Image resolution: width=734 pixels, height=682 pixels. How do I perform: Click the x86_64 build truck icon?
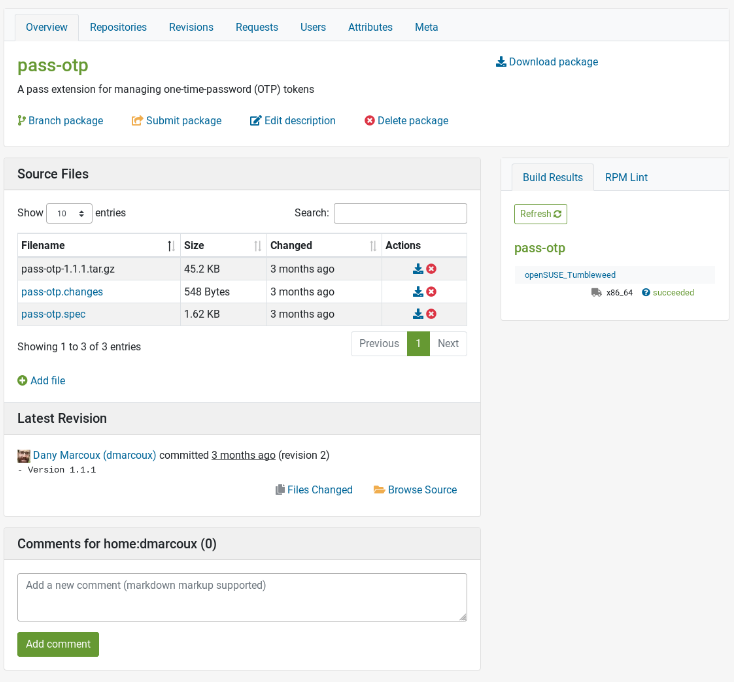(x=597, y=293)
